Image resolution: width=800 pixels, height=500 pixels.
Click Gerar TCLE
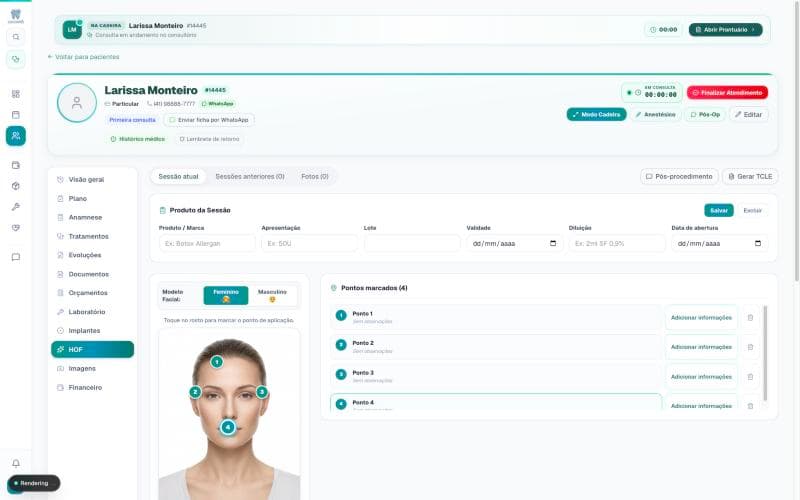coord(750,177)
